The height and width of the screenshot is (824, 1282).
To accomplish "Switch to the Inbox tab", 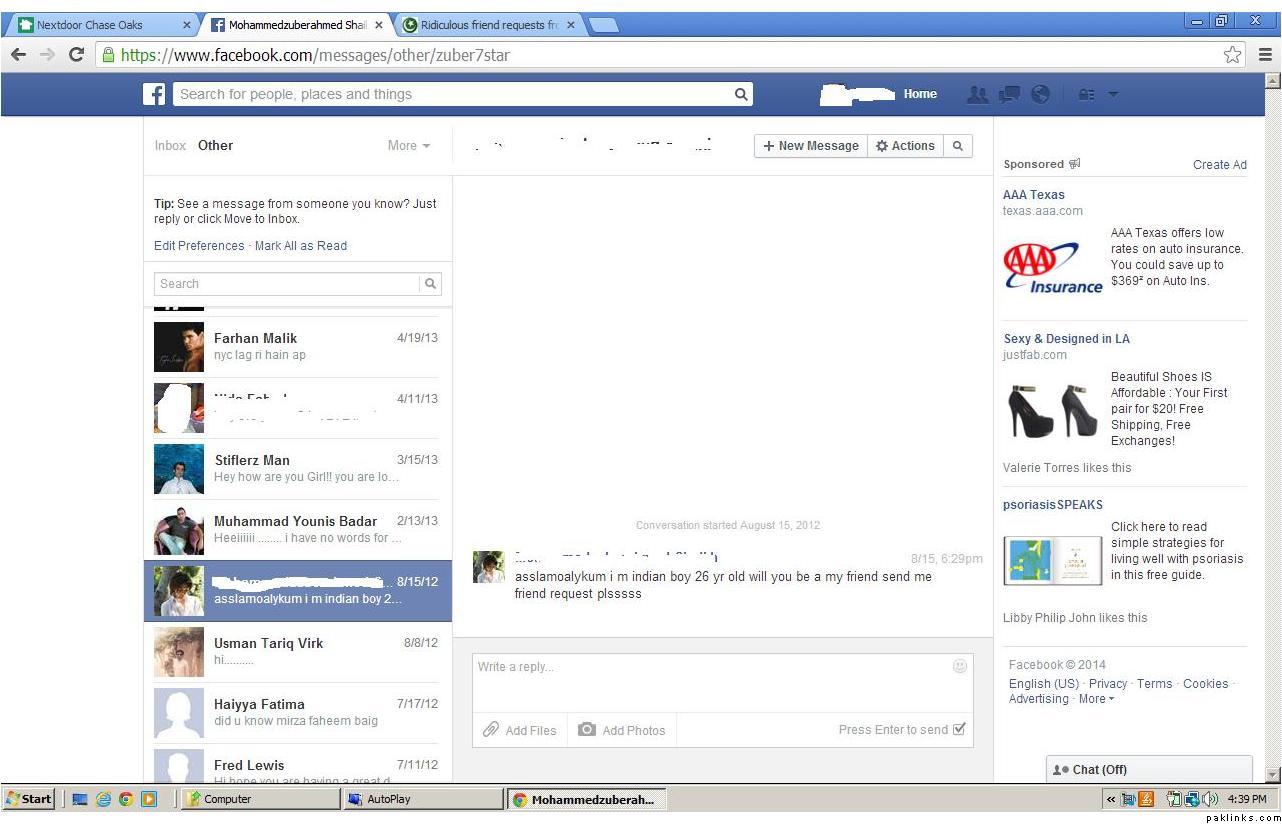I will [x=170, y=146].
